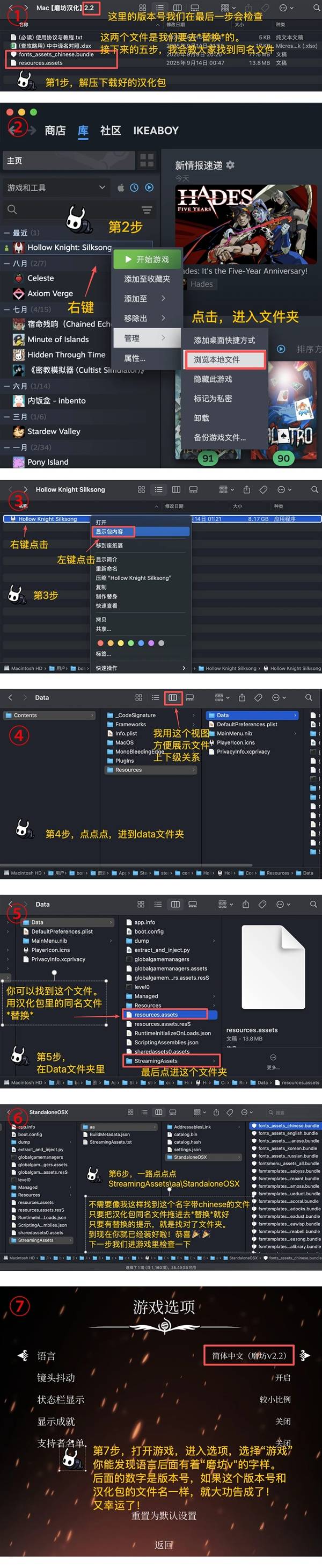Open the Steam collections grid view icon
Image resolution: width=322 pixels, height=1568 pixels.
(147, 160)
